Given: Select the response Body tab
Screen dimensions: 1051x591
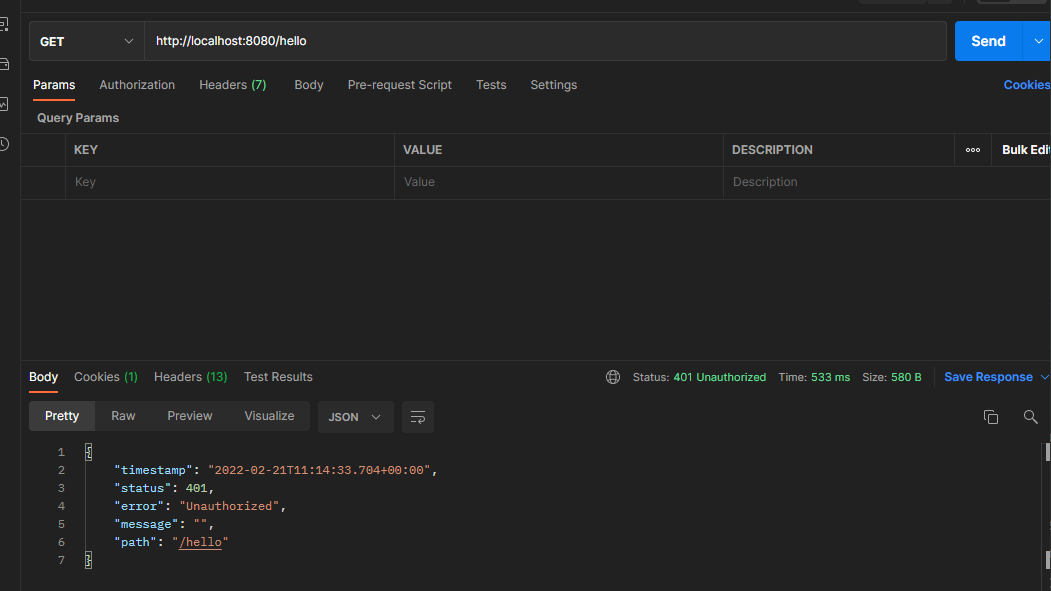Looking at the screenshot, I should point(44,377).
